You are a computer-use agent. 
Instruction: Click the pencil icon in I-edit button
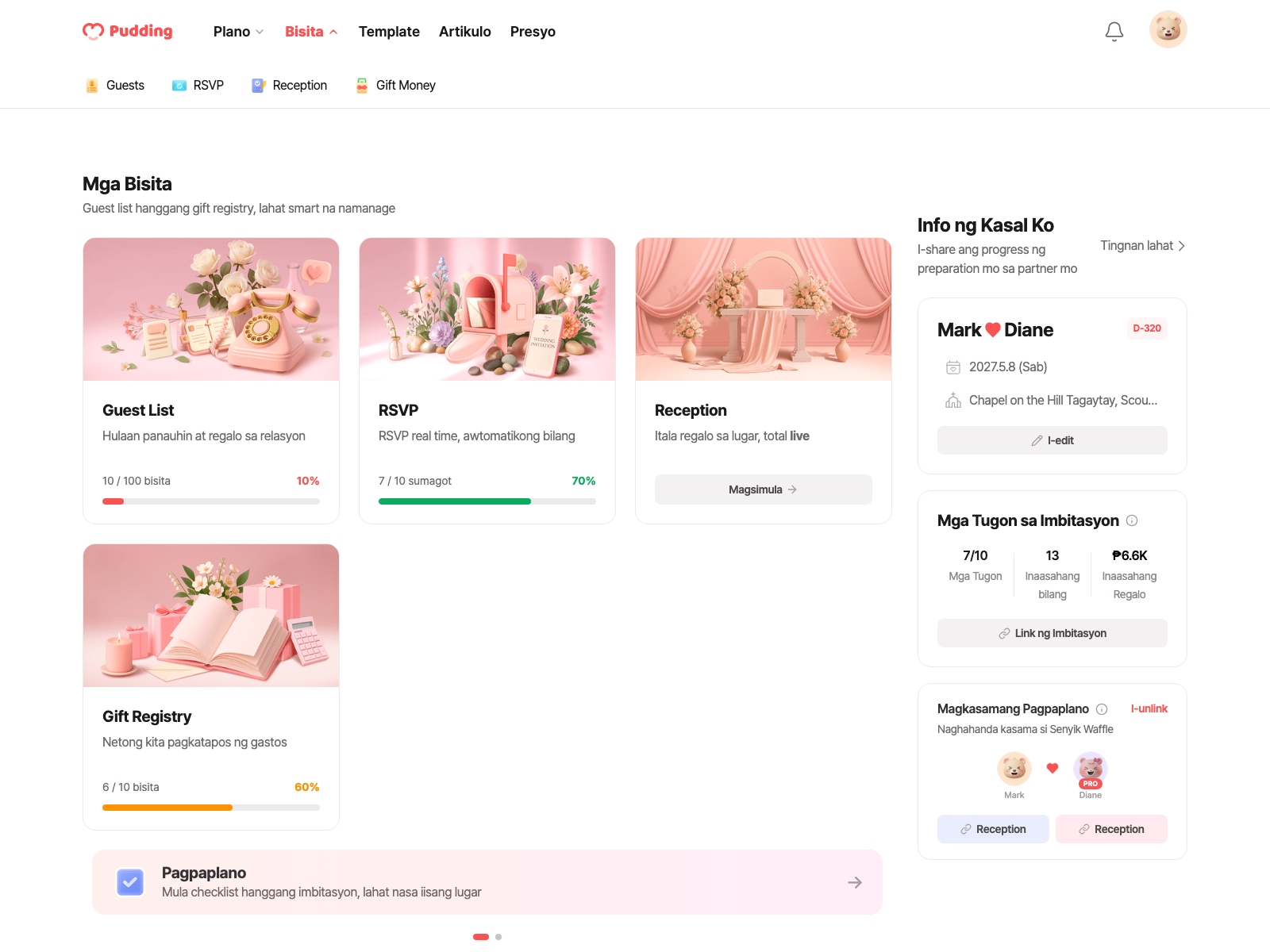click(1037, 440)
